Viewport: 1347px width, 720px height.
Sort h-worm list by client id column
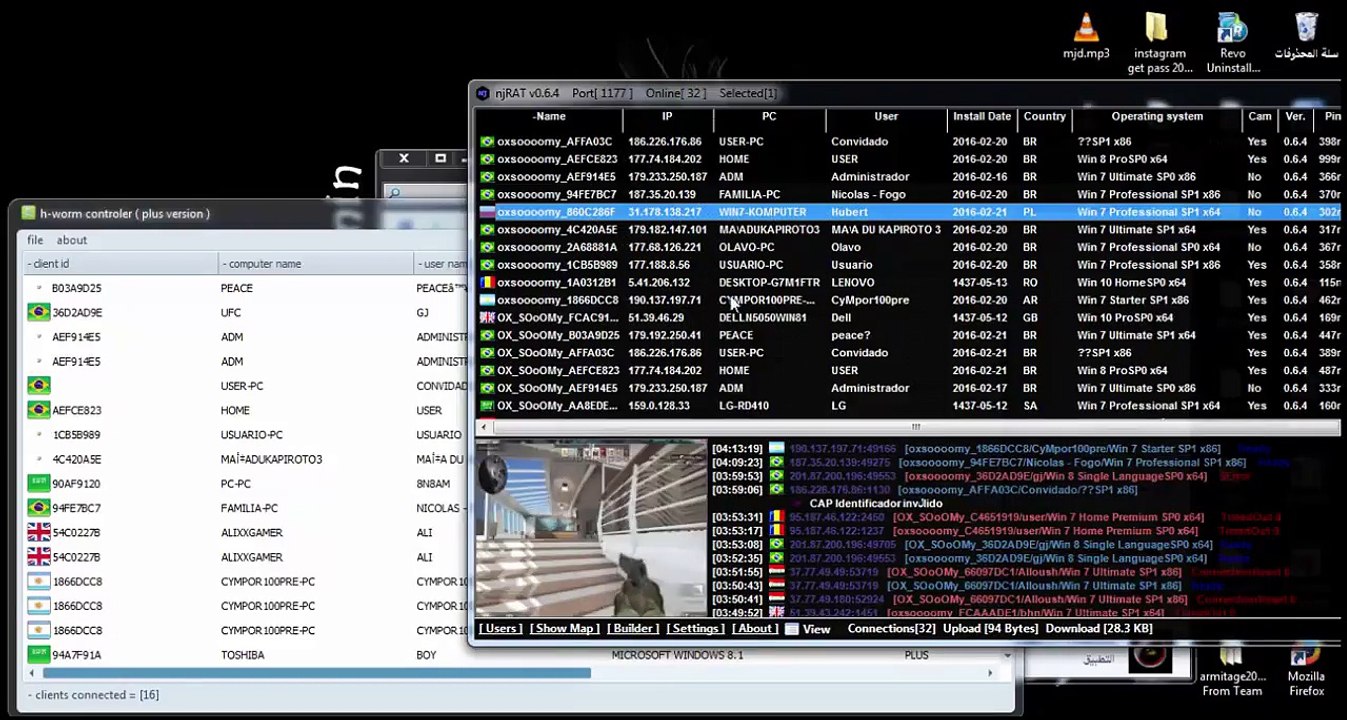tap(120, 264)
